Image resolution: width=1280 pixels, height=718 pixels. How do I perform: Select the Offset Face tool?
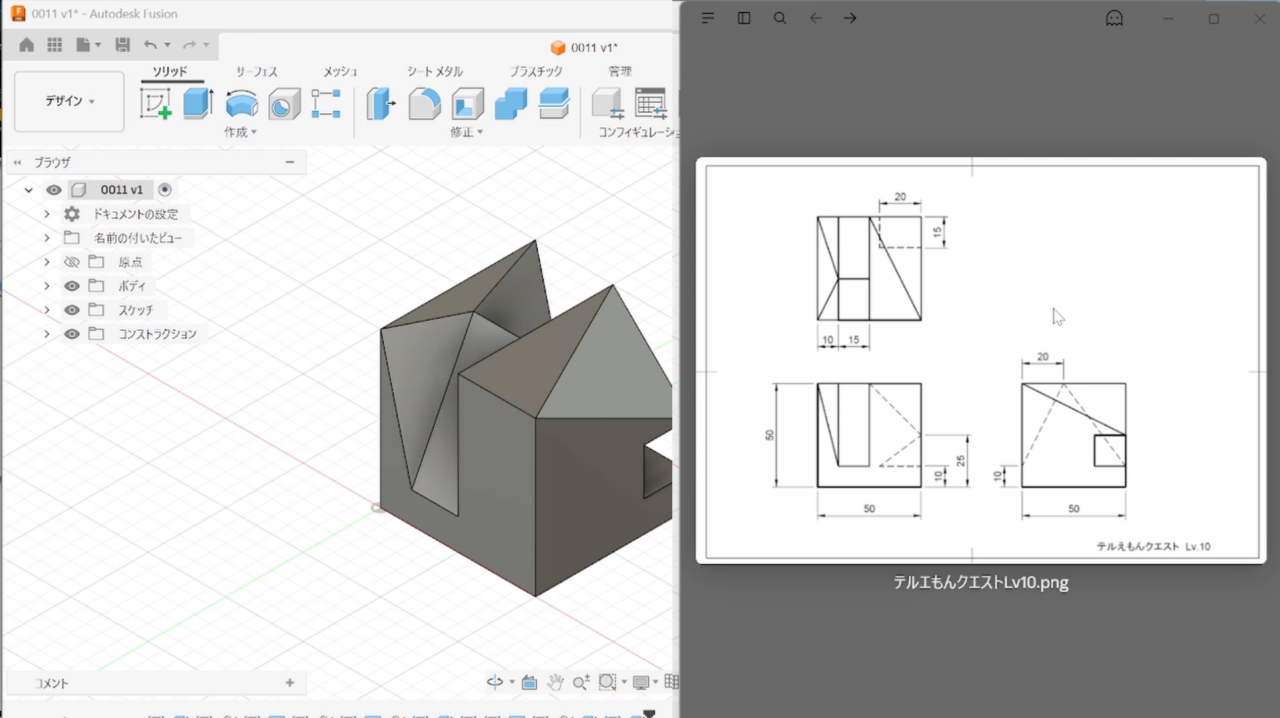point(554,103)
